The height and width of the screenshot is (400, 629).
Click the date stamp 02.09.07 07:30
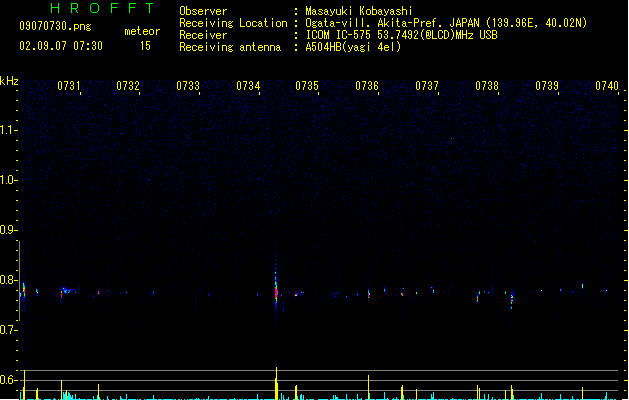click(x=61, y=46)
